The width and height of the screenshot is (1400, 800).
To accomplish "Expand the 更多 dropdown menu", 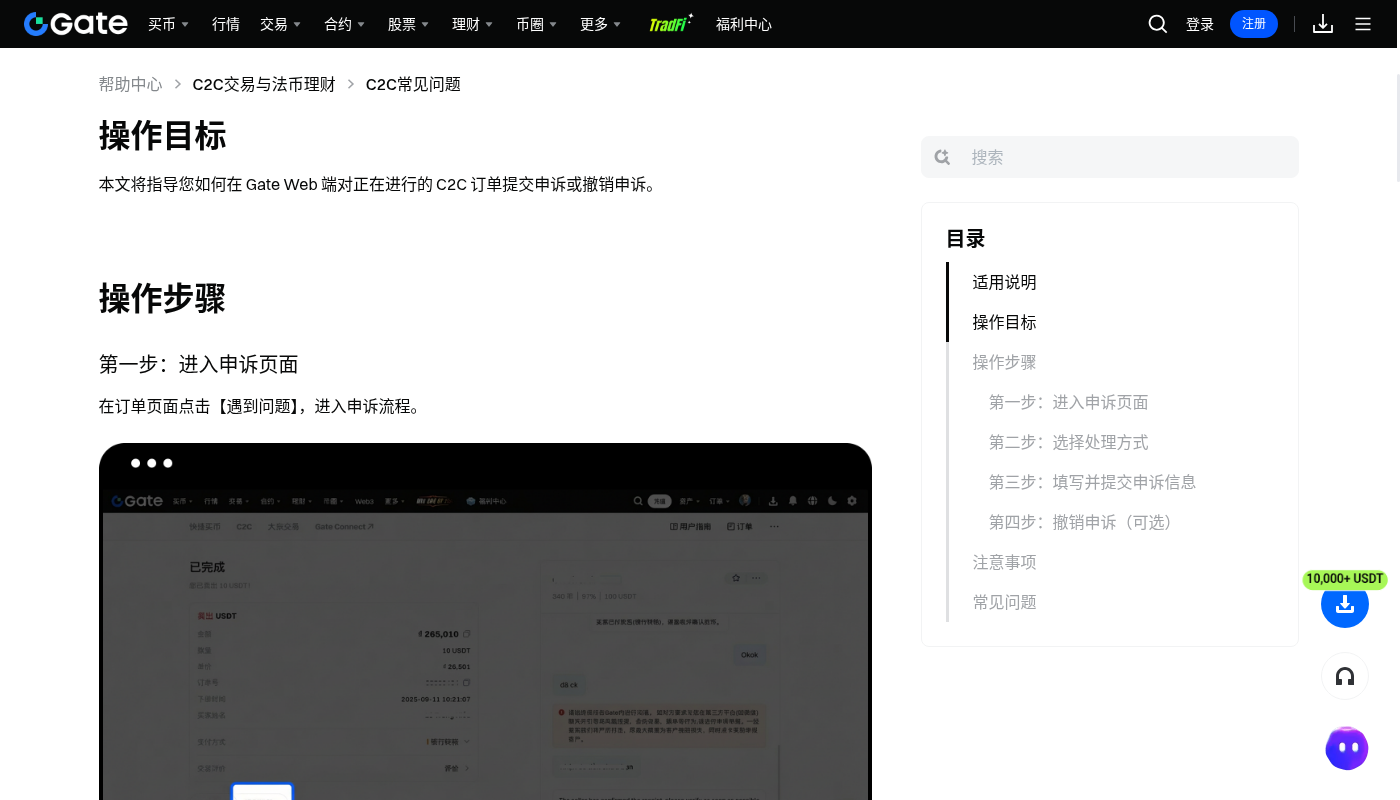I will (600, 24).
